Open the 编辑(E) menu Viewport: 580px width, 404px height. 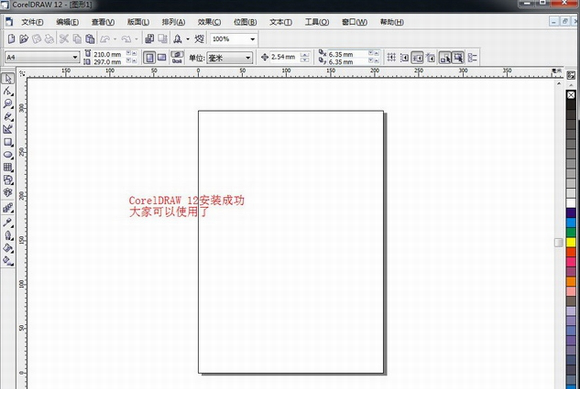67,22
